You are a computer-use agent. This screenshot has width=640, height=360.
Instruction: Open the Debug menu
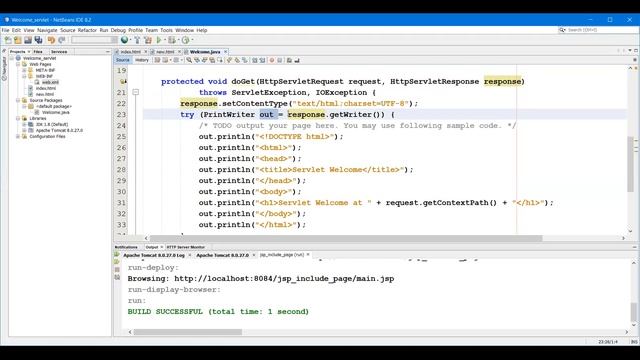118,30
